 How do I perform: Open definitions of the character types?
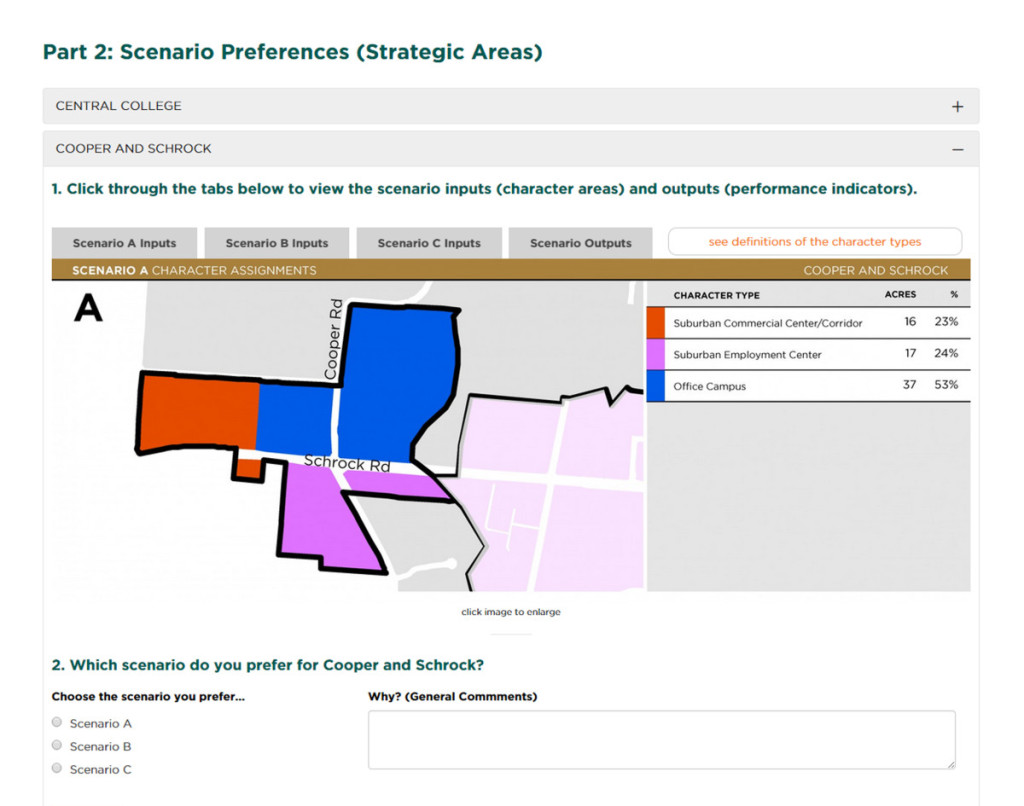tap(814, 242)
